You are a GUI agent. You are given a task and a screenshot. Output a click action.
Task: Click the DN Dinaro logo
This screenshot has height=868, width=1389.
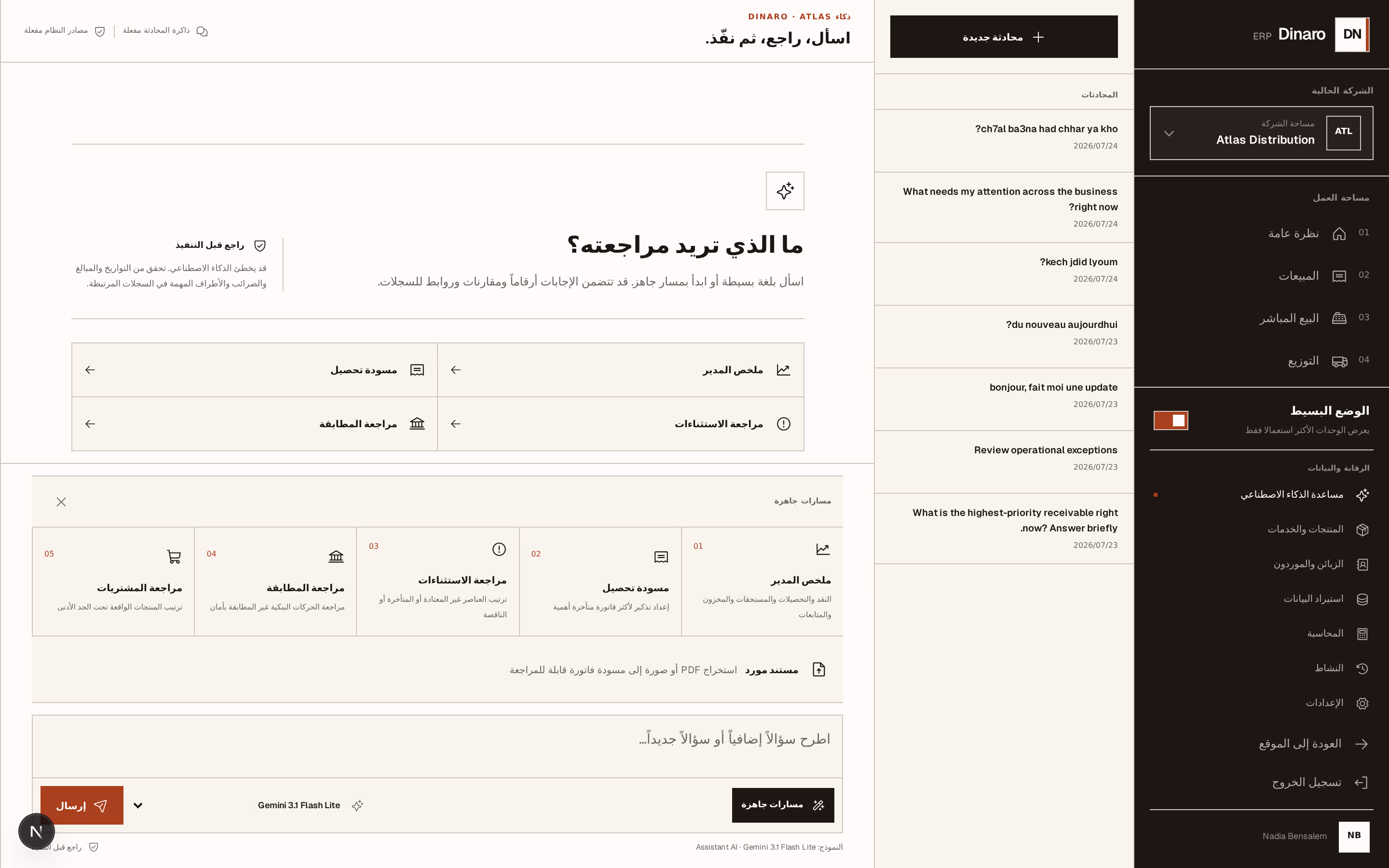(1352, 34)
